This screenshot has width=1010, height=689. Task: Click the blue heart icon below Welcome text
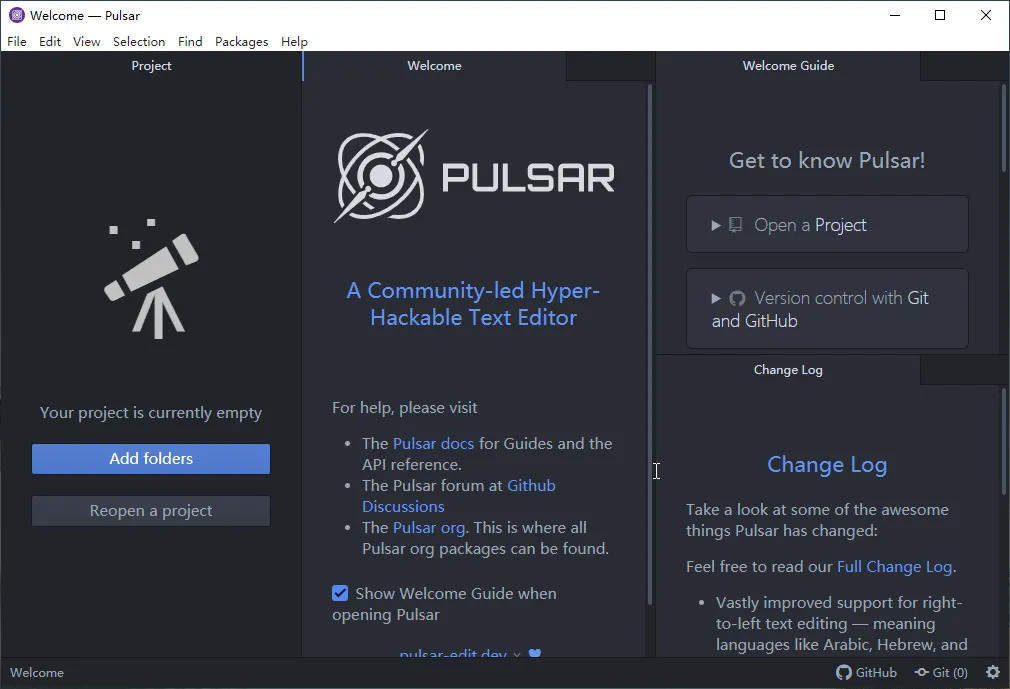tap(535, 653)
